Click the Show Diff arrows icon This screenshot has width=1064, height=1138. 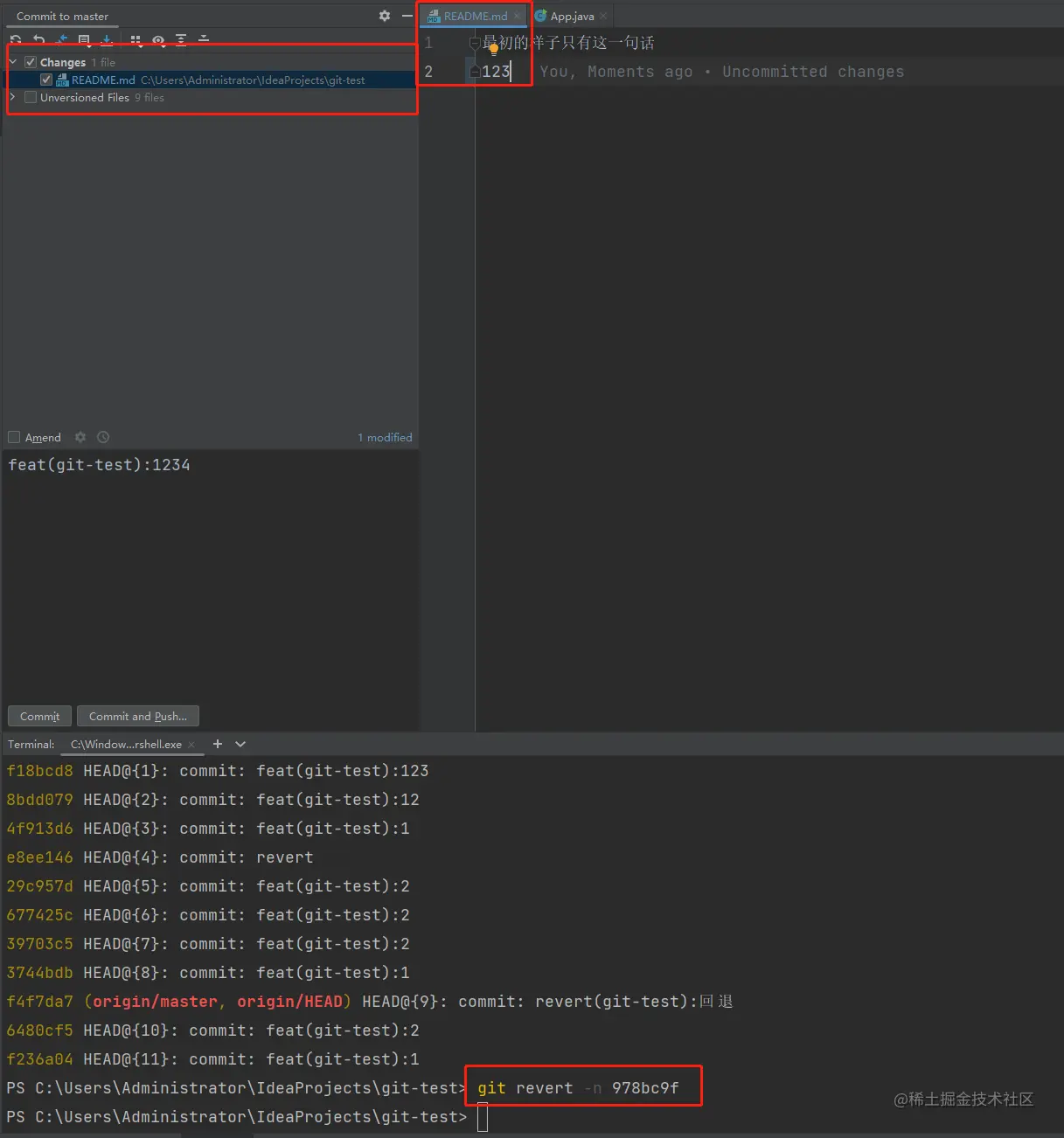pyautogui.click(x=61, y=40)
